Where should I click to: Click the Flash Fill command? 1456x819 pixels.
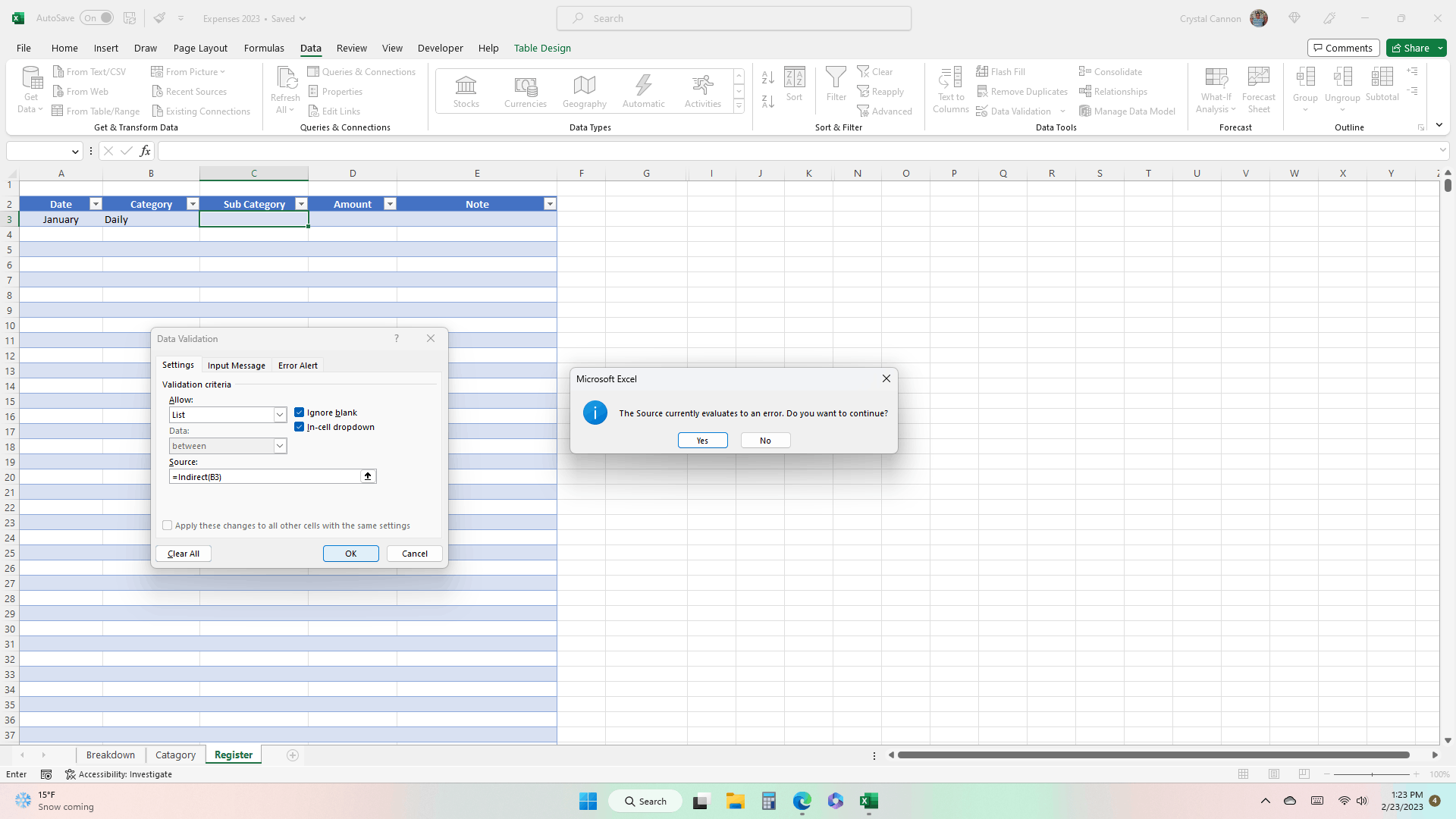pyautogui.click(x=1002, y=71)
